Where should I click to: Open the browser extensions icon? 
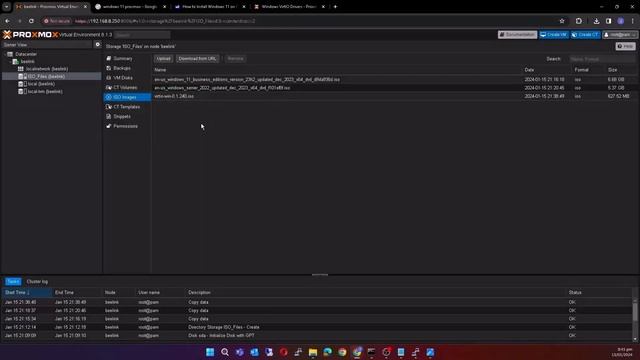(579, 21)
